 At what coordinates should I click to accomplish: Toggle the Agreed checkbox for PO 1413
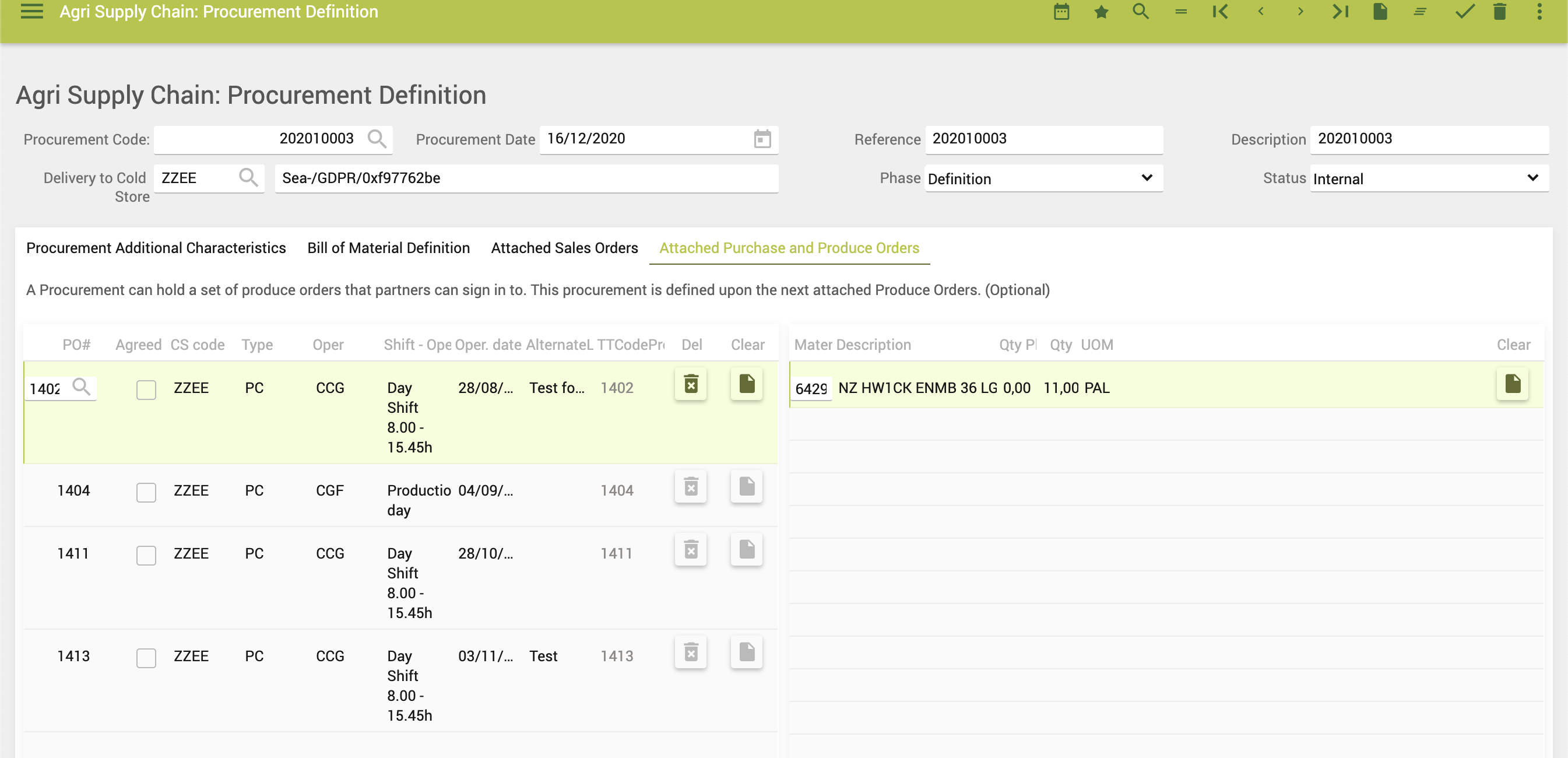tap(146, 658)
